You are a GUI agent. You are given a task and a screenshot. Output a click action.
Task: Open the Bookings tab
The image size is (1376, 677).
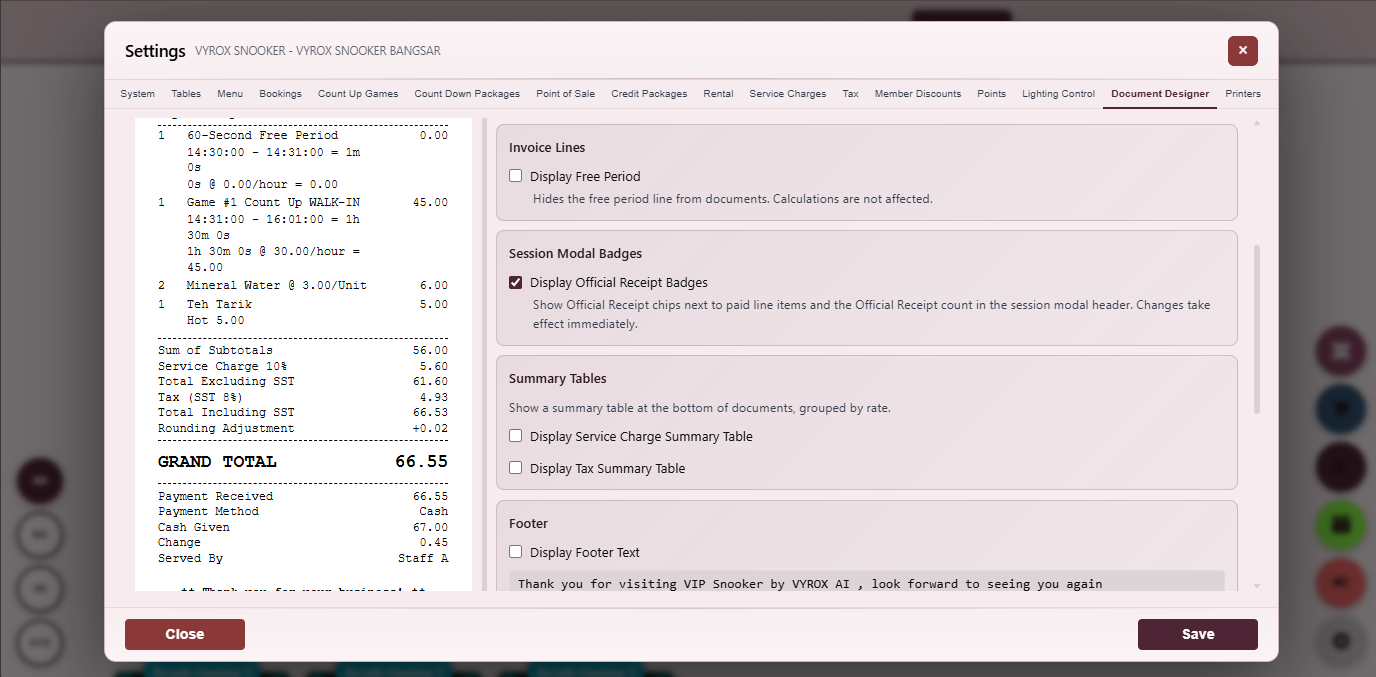(280, 94)
